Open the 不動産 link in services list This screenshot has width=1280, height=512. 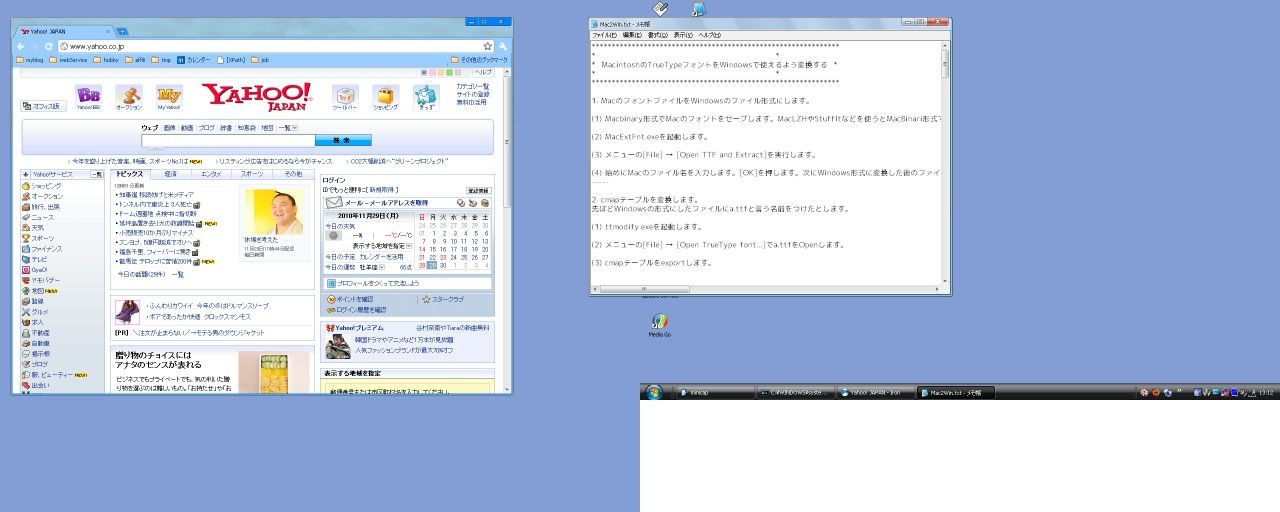click(x=40, y=333)
